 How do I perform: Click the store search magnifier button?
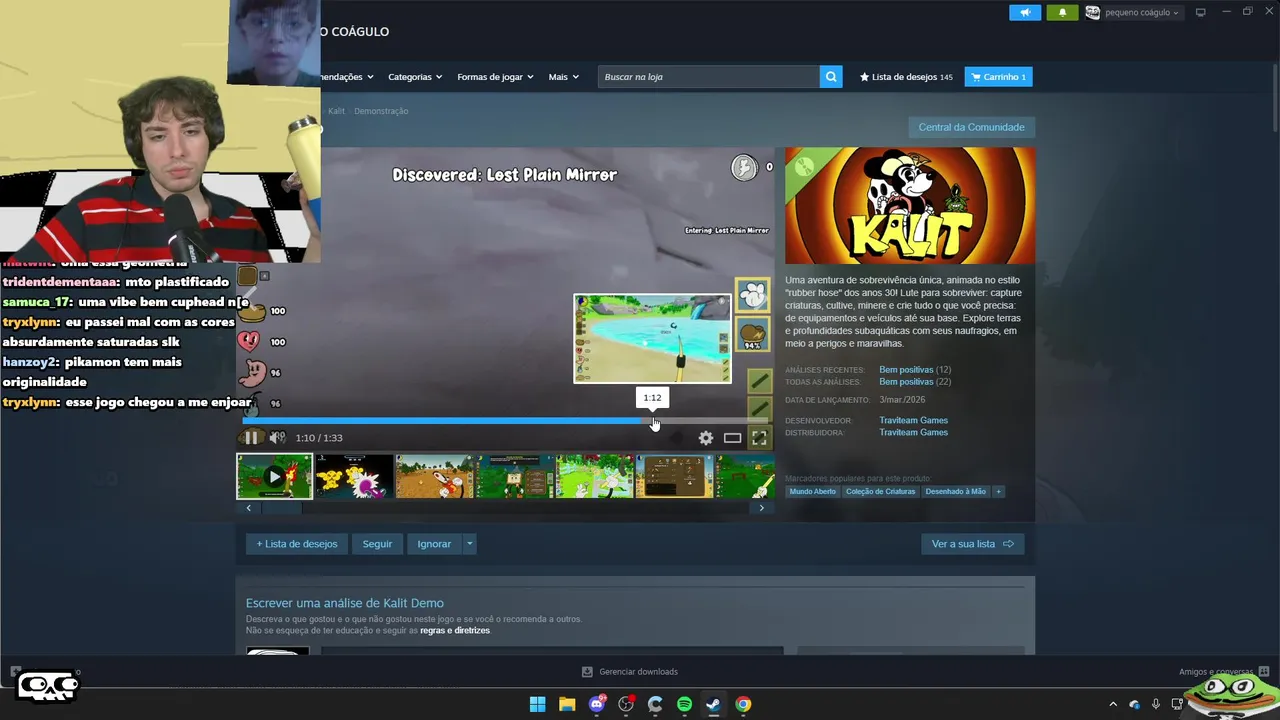tap(831, 77)
